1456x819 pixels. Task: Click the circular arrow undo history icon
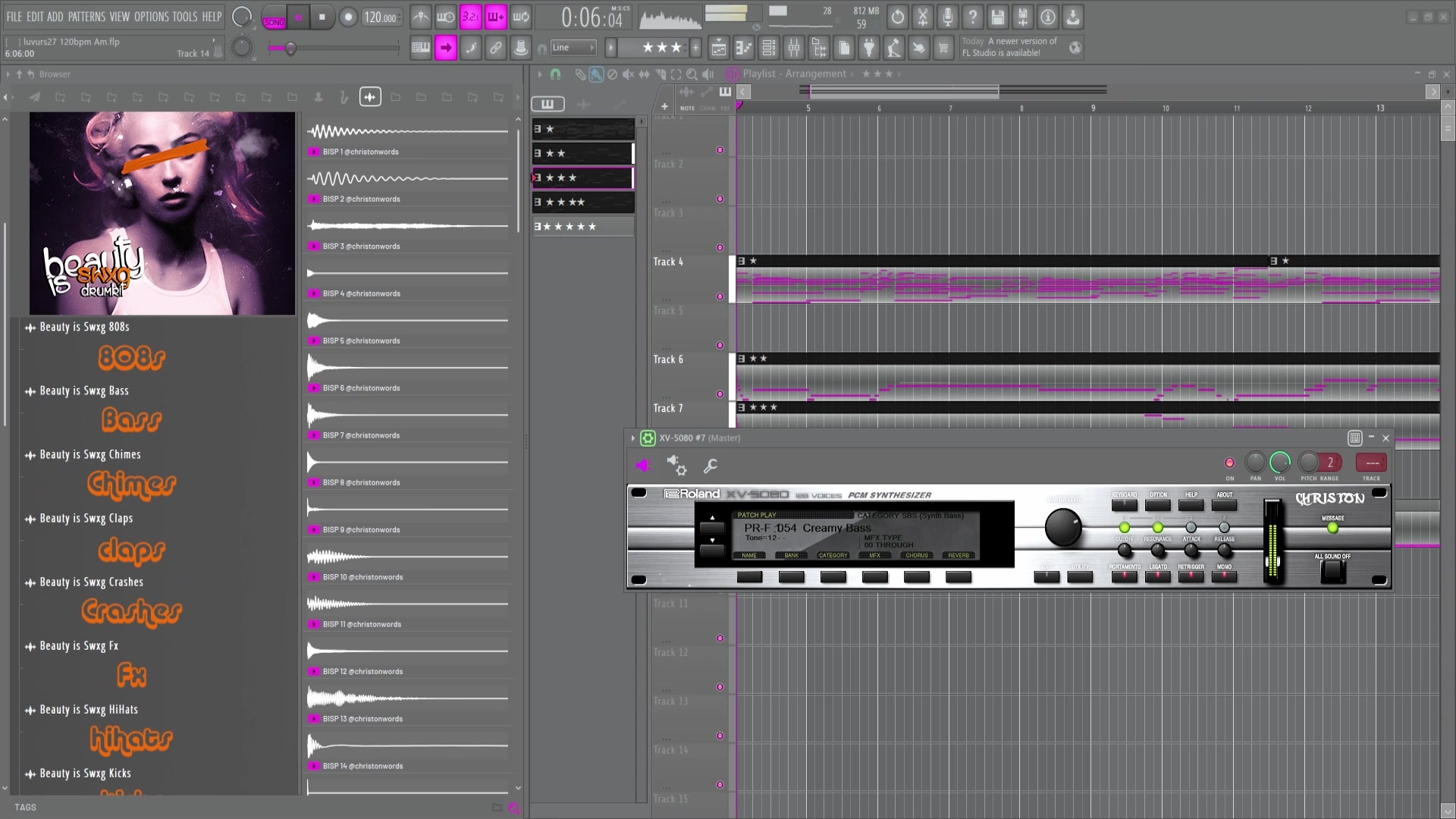(x=898, y=17)
